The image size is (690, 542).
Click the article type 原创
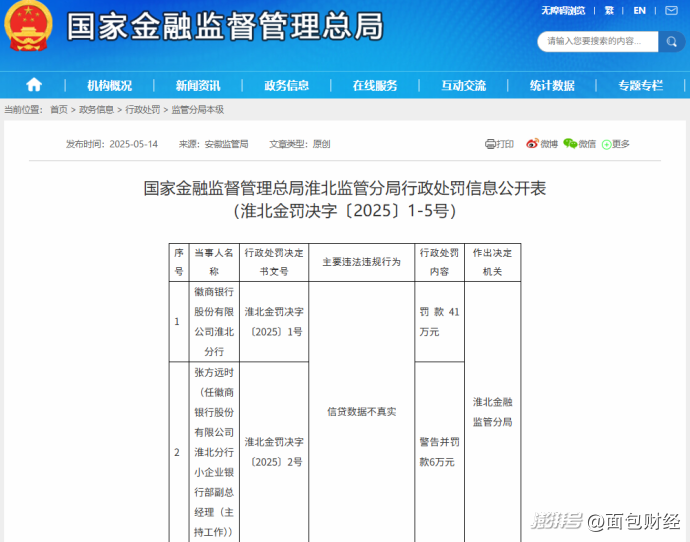click(x=321, y=144)
